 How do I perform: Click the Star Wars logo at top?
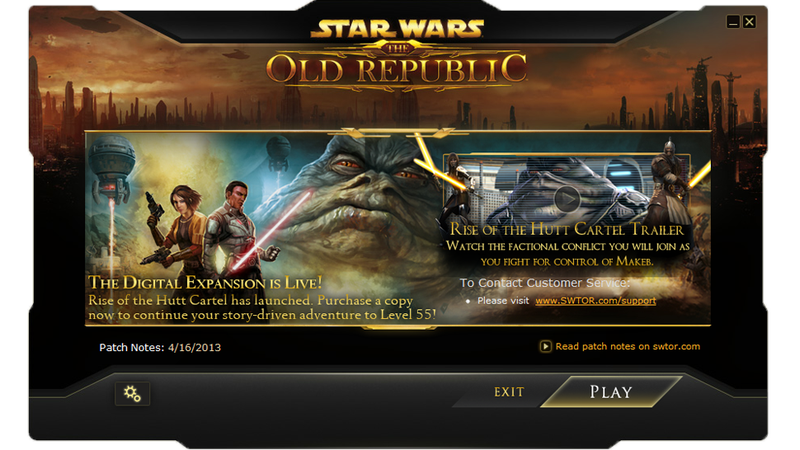[397, 29]
